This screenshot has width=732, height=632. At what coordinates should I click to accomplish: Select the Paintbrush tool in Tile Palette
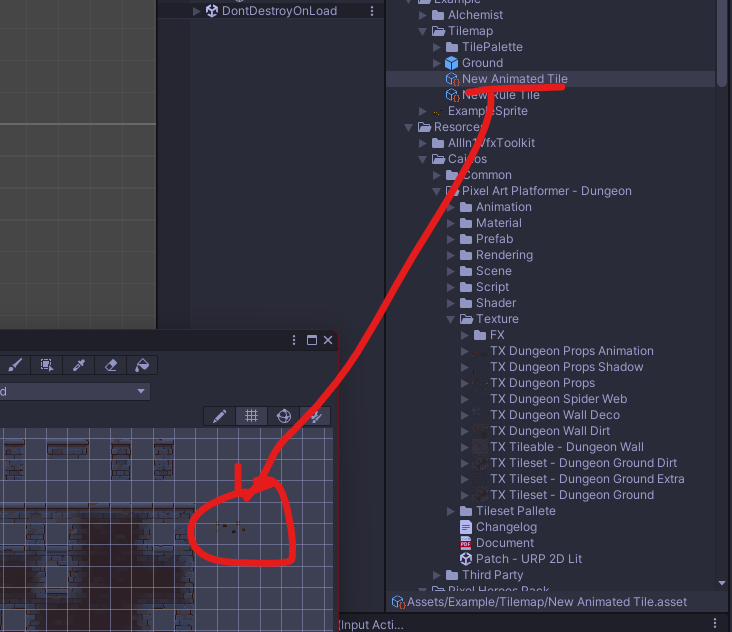click(15, 365)
